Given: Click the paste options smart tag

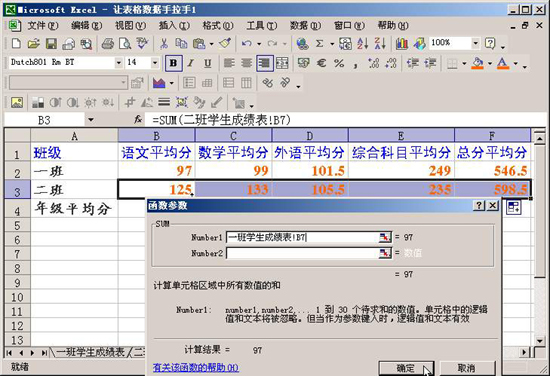Looking at the screenshot, I should [514, 207].
